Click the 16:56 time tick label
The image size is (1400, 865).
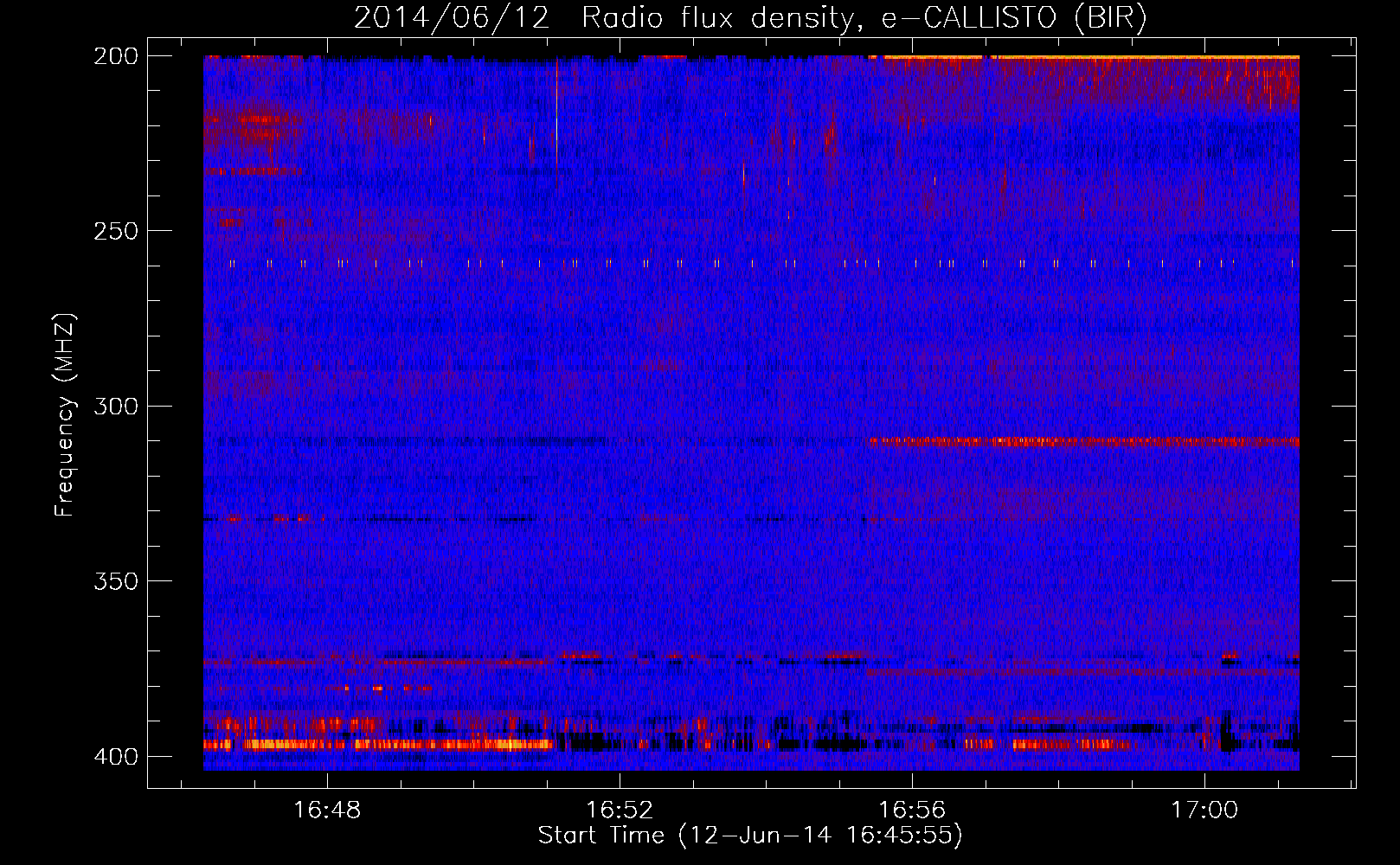point(912,811)
